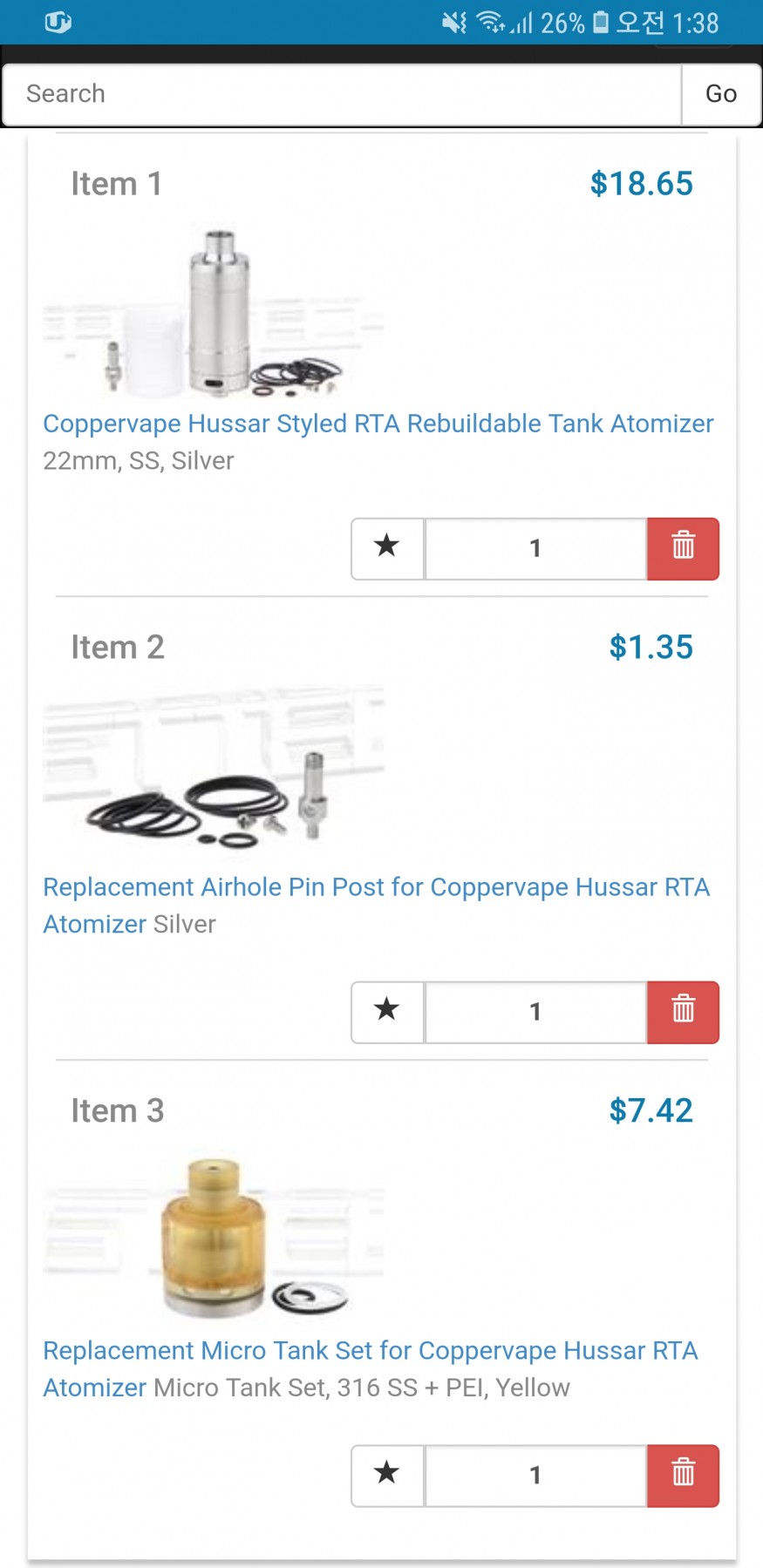763x1568 pixels.
Task: Delete Item 1 with the red trash icon
Action: coord(683,548)
